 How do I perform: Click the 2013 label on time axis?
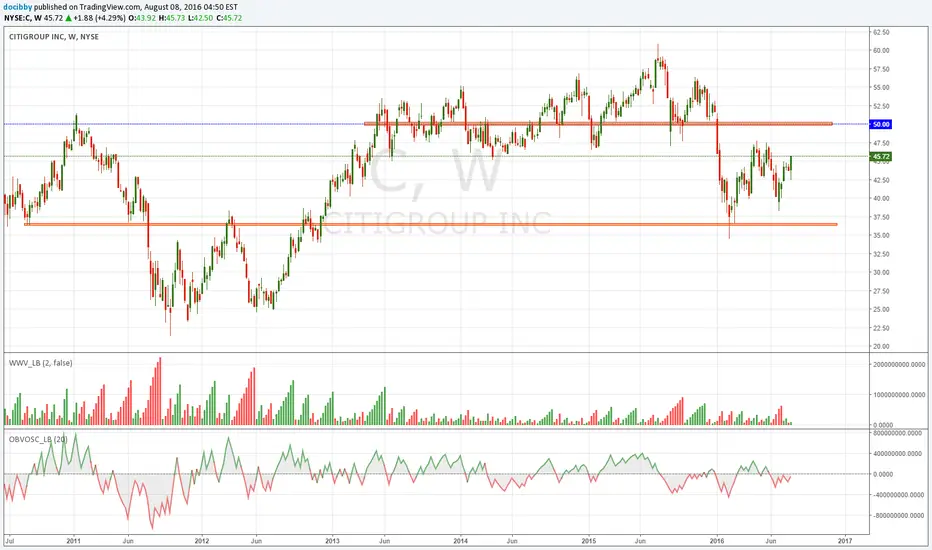click(332, 541)
